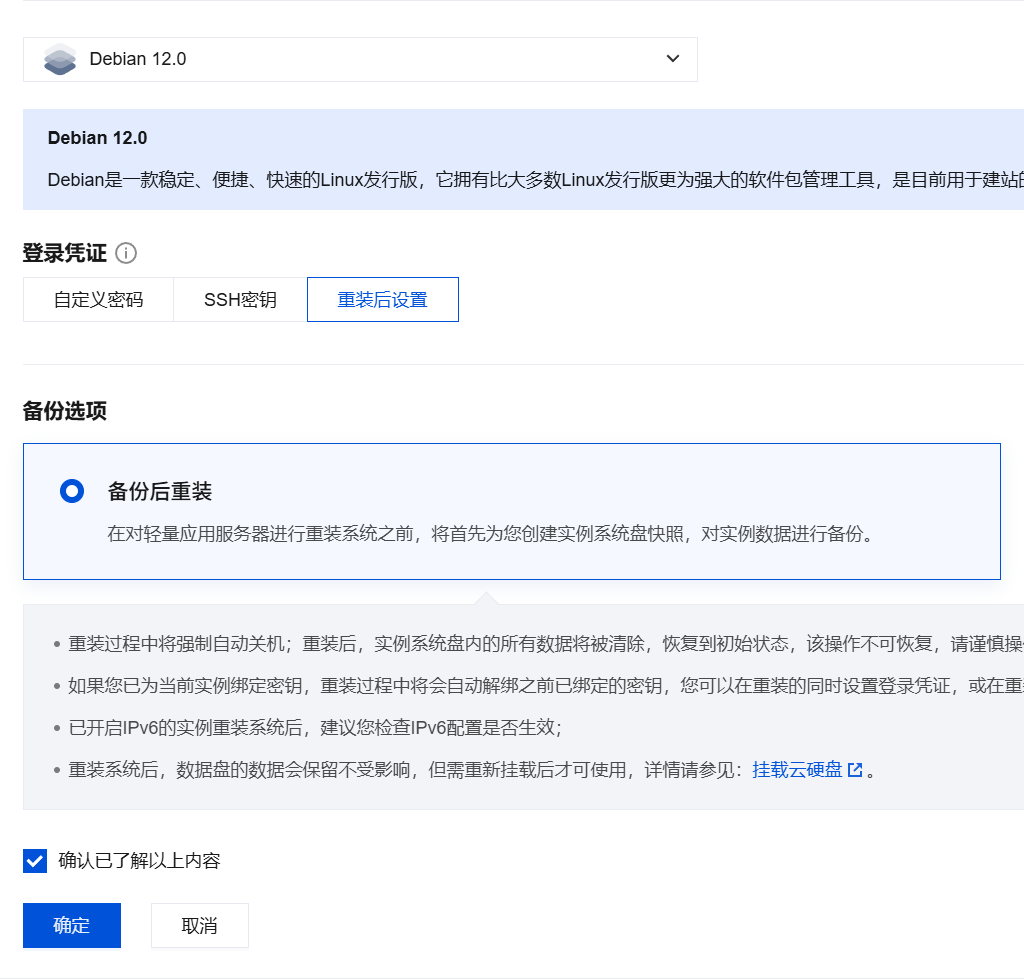Open the 挂载云硬盘 documentation link
Viewport: 1024px width, 979px height.
click(x=797, y=770)
